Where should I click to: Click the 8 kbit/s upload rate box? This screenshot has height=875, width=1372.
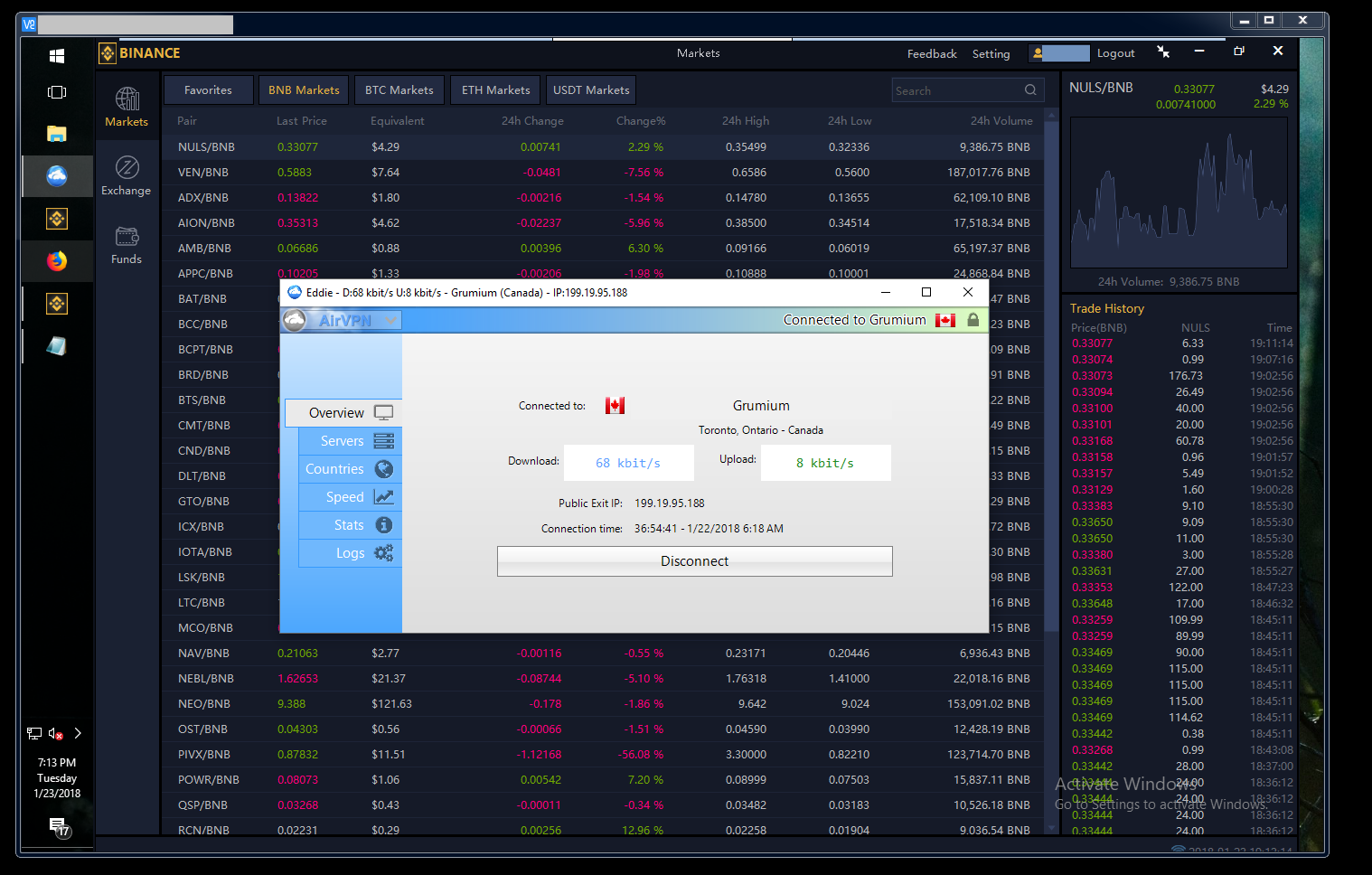[825, 463]
